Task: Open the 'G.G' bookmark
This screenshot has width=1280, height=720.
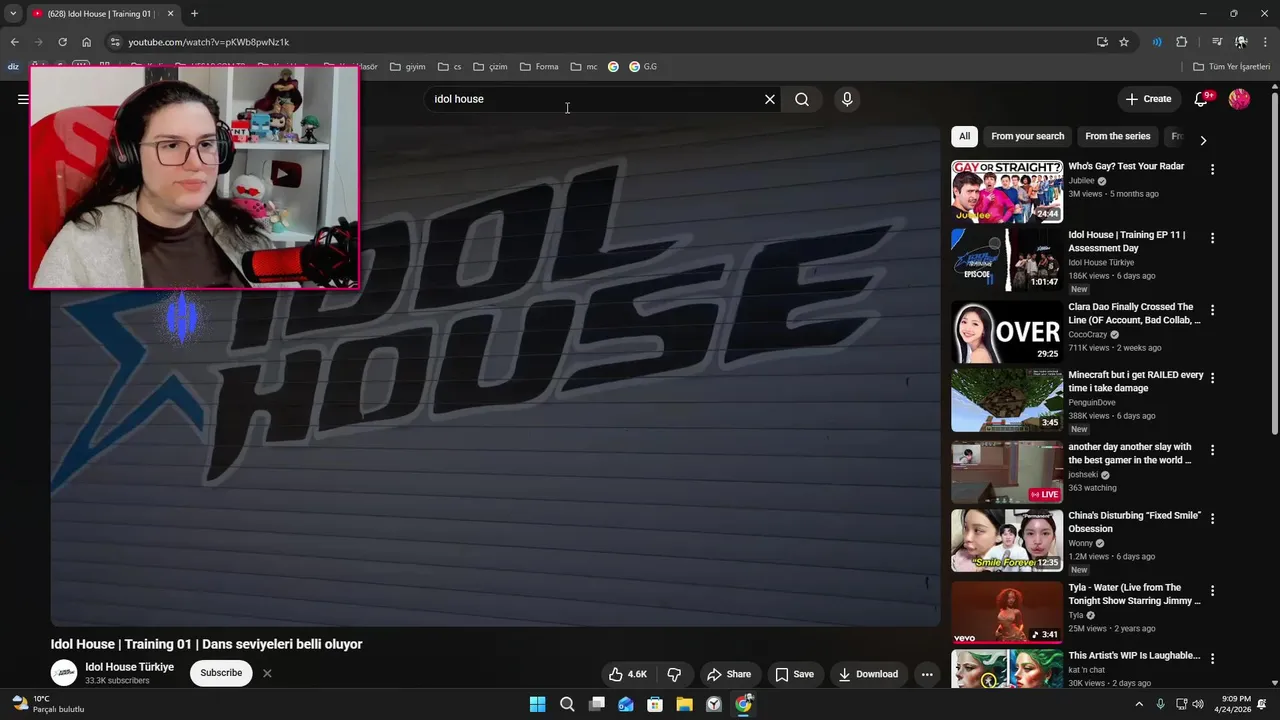Action: pos(643,67)
